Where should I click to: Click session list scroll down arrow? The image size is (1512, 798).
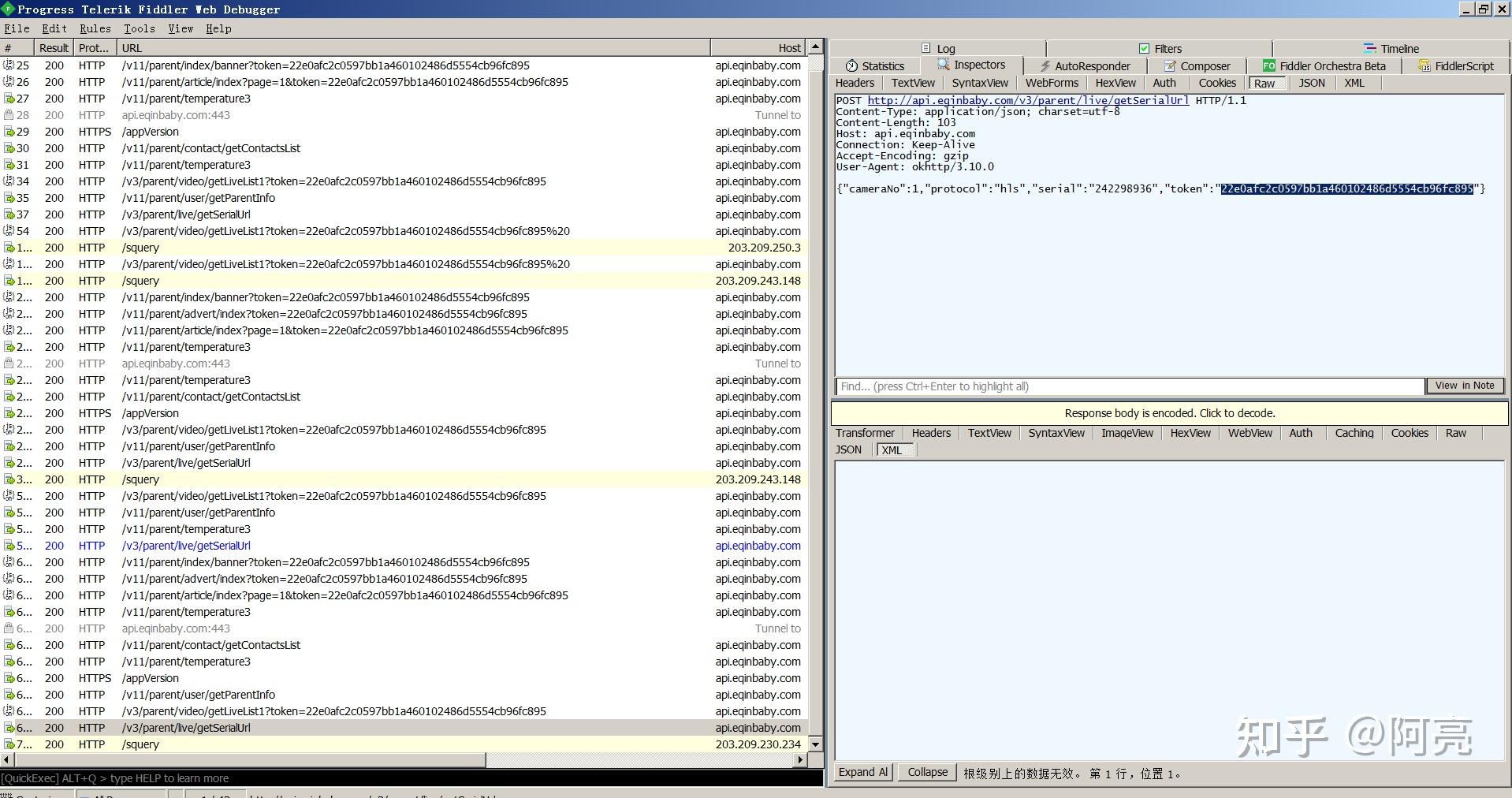[x=816, y=744]
